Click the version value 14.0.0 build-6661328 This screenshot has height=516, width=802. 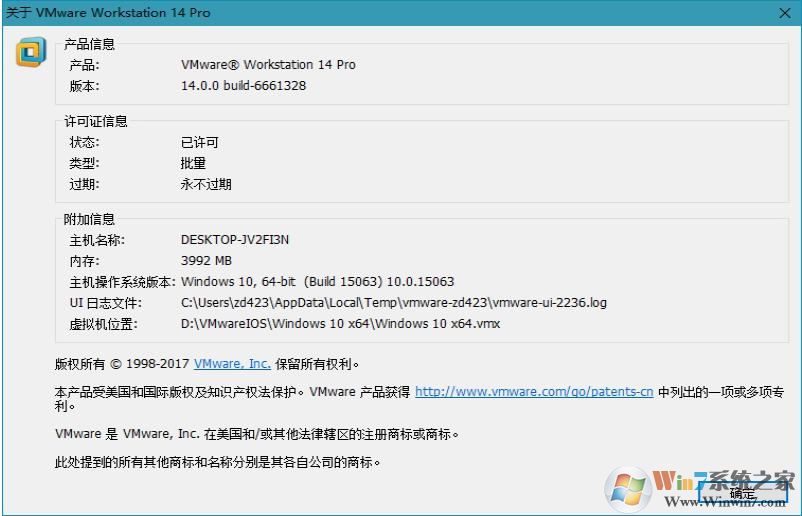243,85
